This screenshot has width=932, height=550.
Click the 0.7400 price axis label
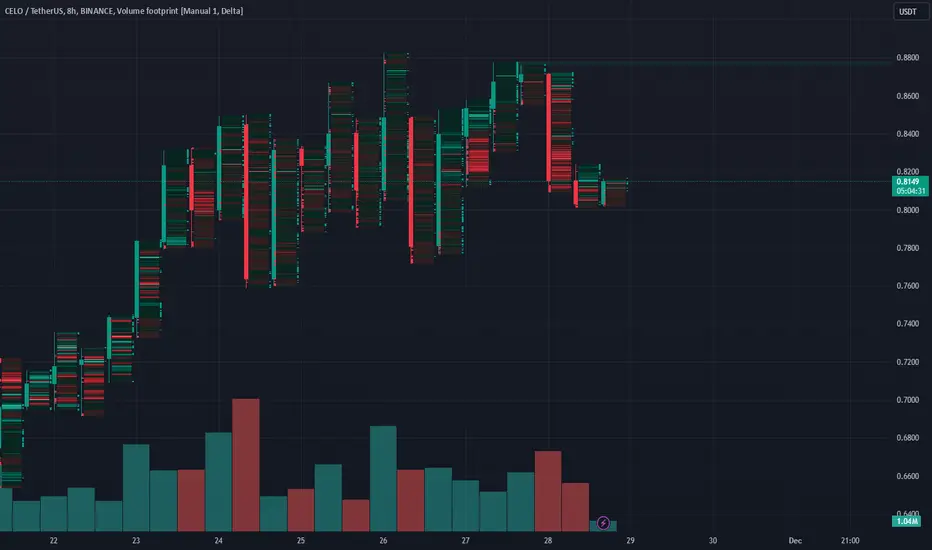pos(908,324)
